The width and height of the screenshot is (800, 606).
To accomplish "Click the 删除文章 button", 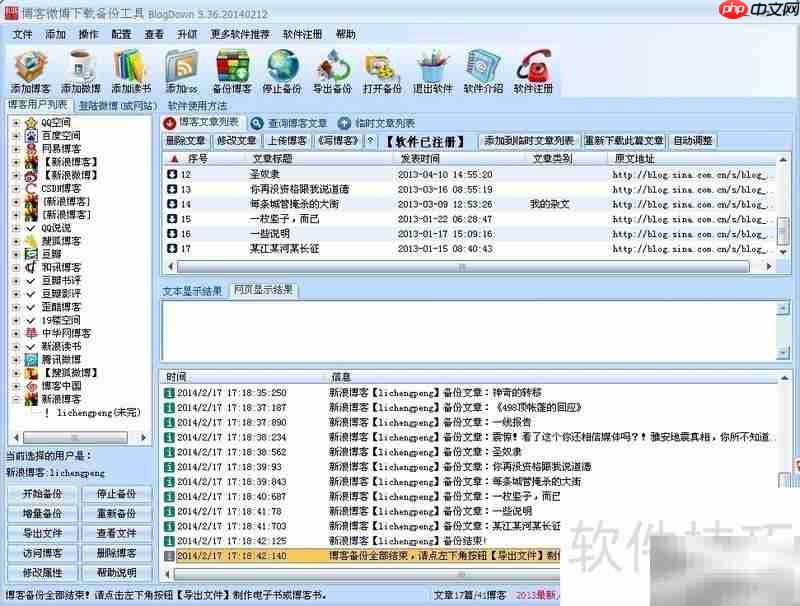I will click(x=186, y=140).
